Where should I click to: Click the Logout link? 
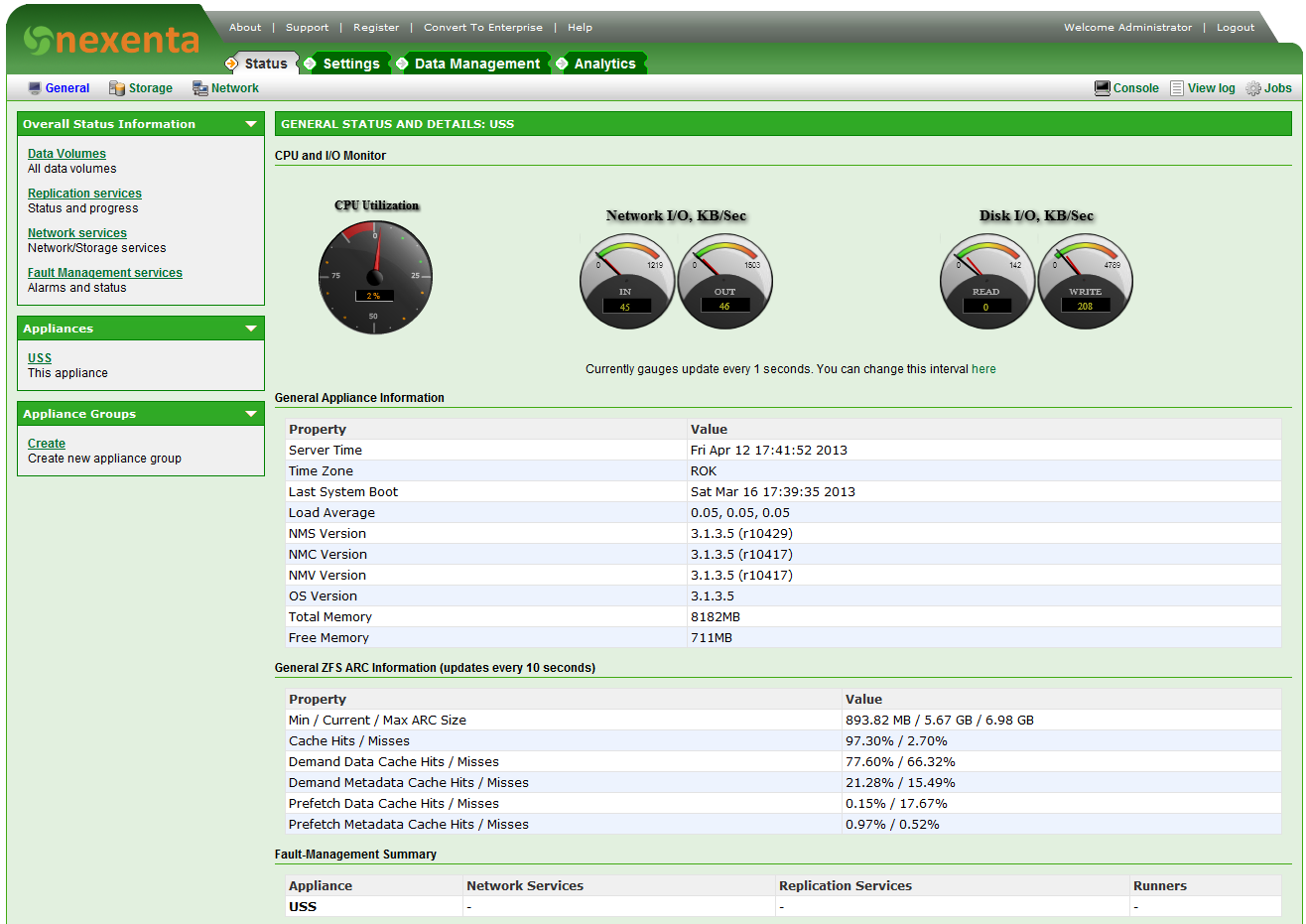click(x=1236, y=28)
